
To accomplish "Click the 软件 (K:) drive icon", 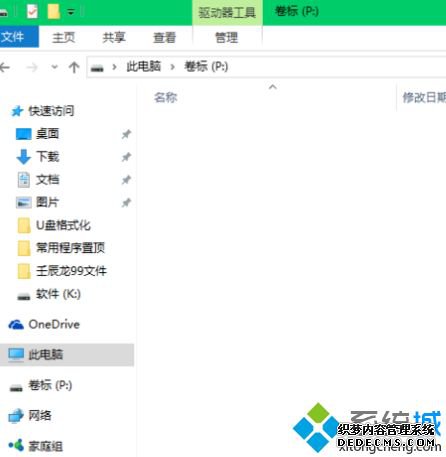I will (24, 296).
